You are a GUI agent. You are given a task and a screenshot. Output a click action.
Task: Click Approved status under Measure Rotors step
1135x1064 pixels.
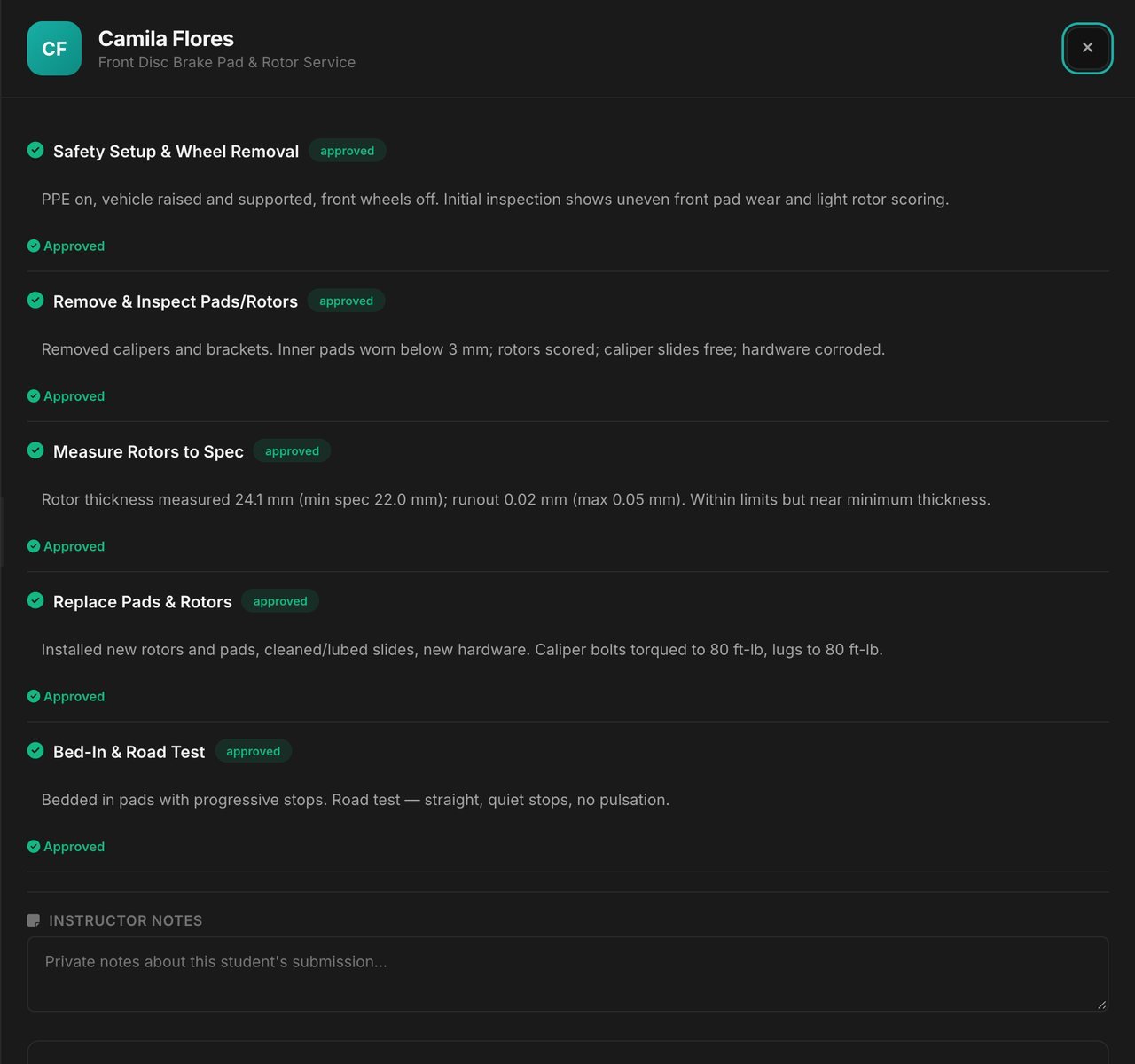pyautogui.click(x=67, y=546)
